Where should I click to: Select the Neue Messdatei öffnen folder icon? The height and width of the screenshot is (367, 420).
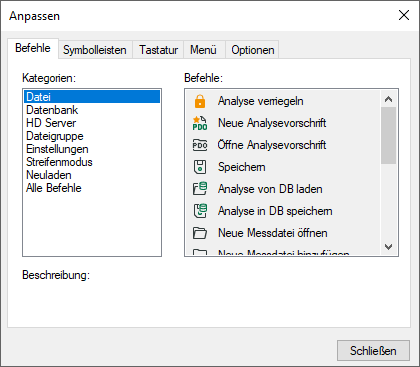pyautogui.click(x=200, y=233)
